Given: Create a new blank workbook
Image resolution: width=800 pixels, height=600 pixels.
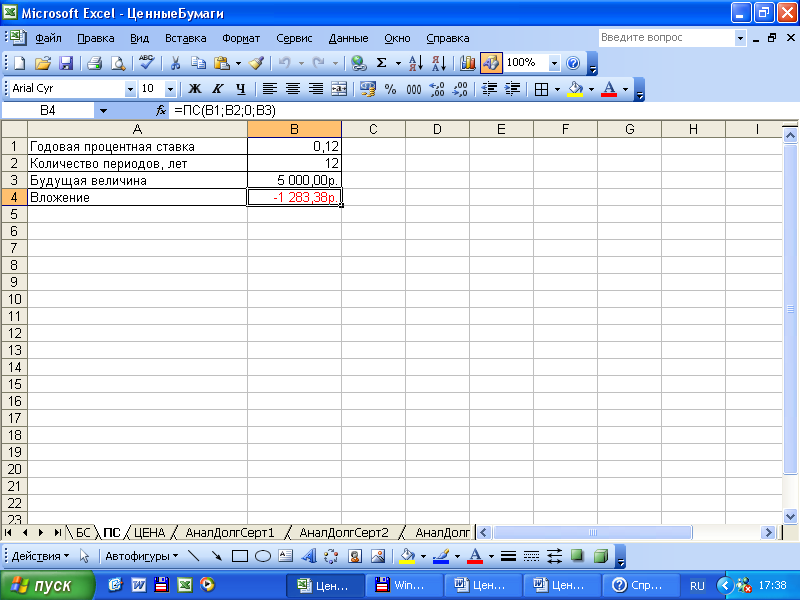Looking at the screenshot, I should (19, 63).
